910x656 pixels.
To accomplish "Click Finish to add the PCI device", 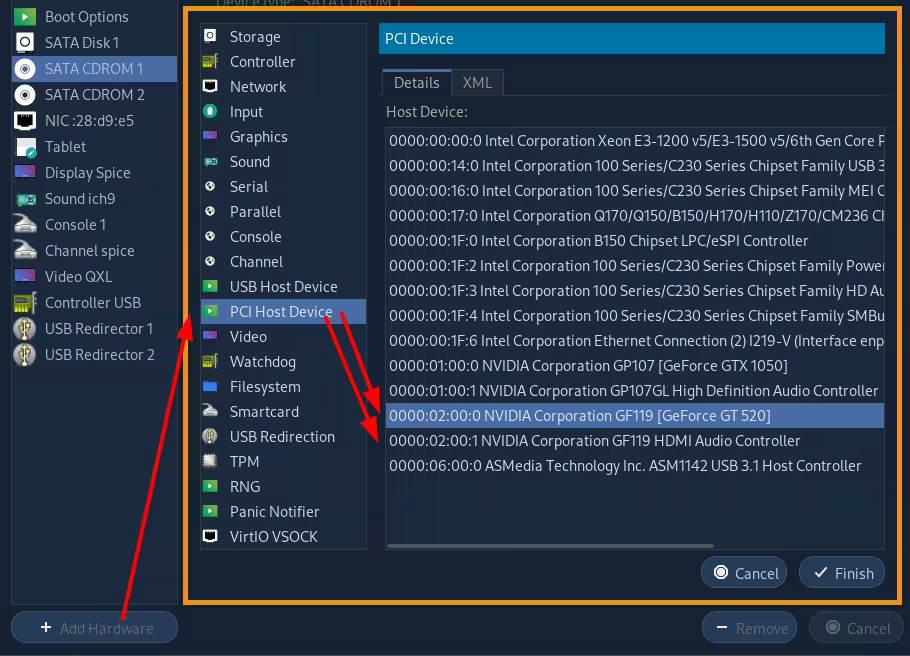I will [842, 573].
